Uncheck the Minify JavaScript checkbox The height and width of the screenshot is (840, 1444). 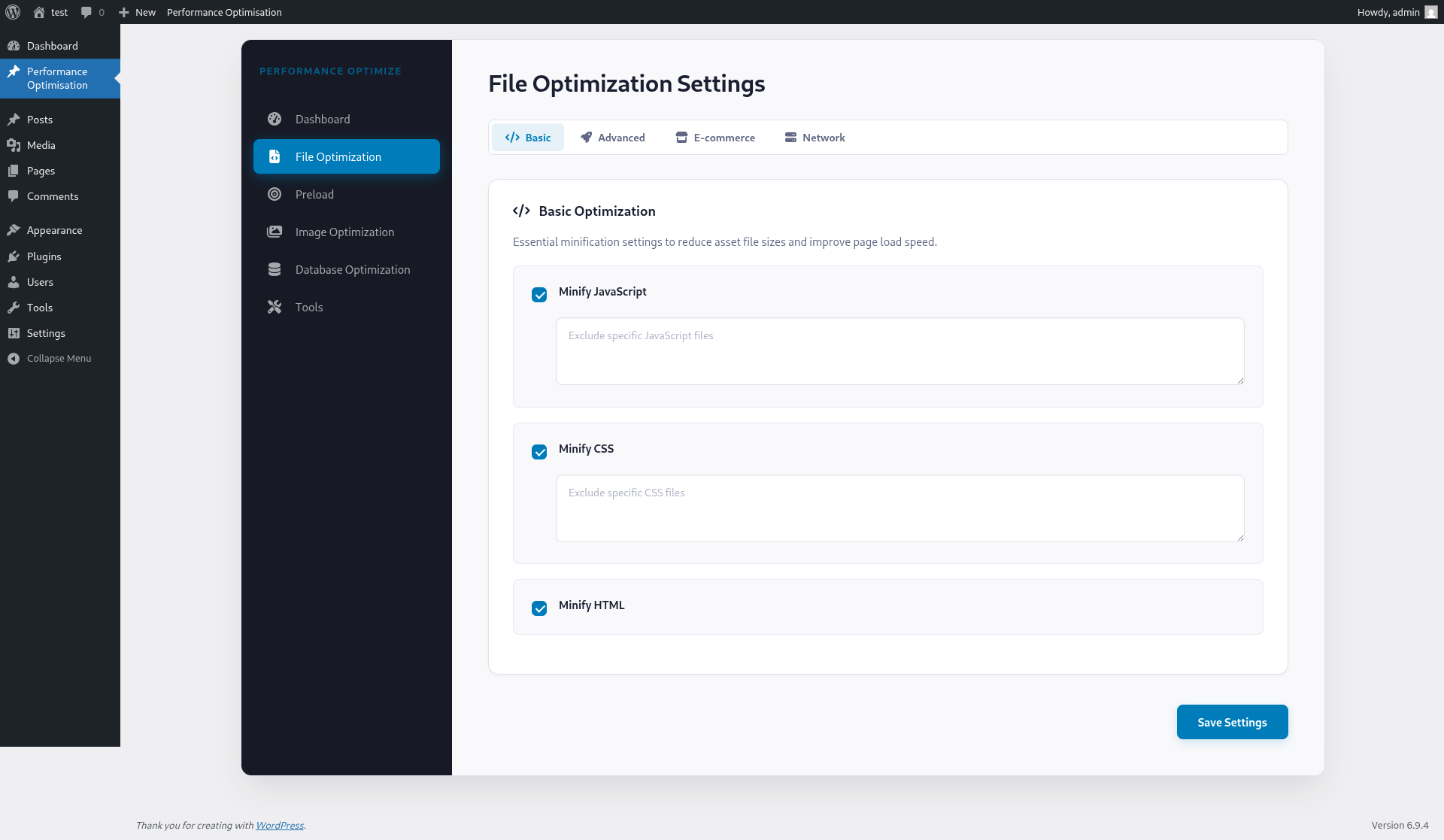coord(539,295)
